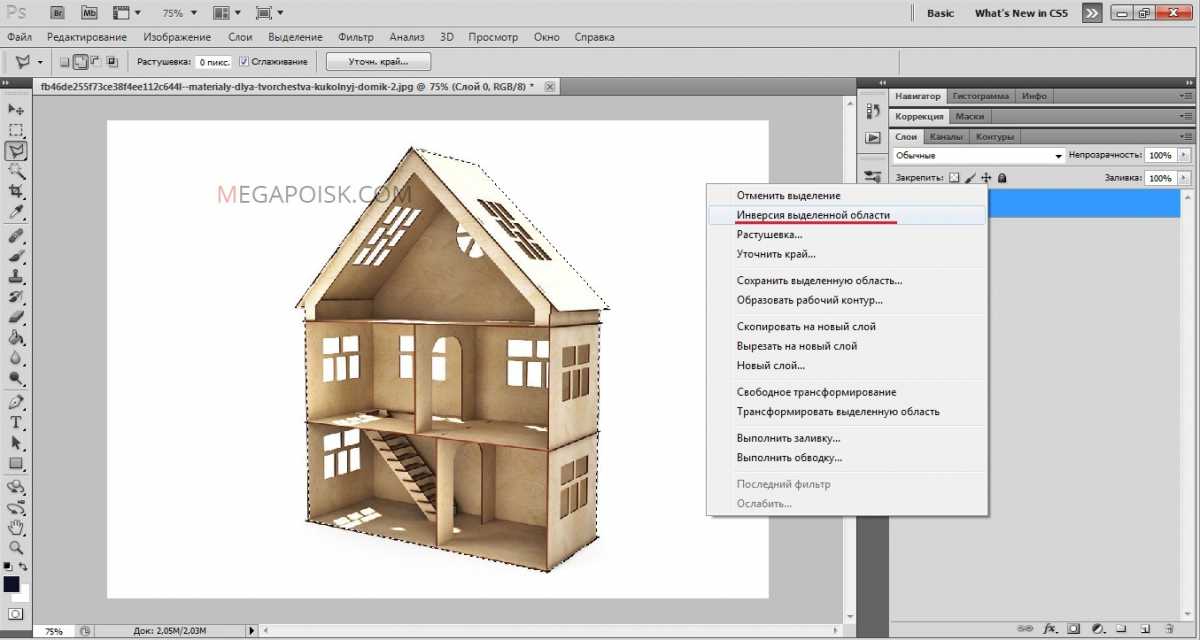Switch to the Каналы tab
This screenshot has height=640, width=1200.
[945, 136]
